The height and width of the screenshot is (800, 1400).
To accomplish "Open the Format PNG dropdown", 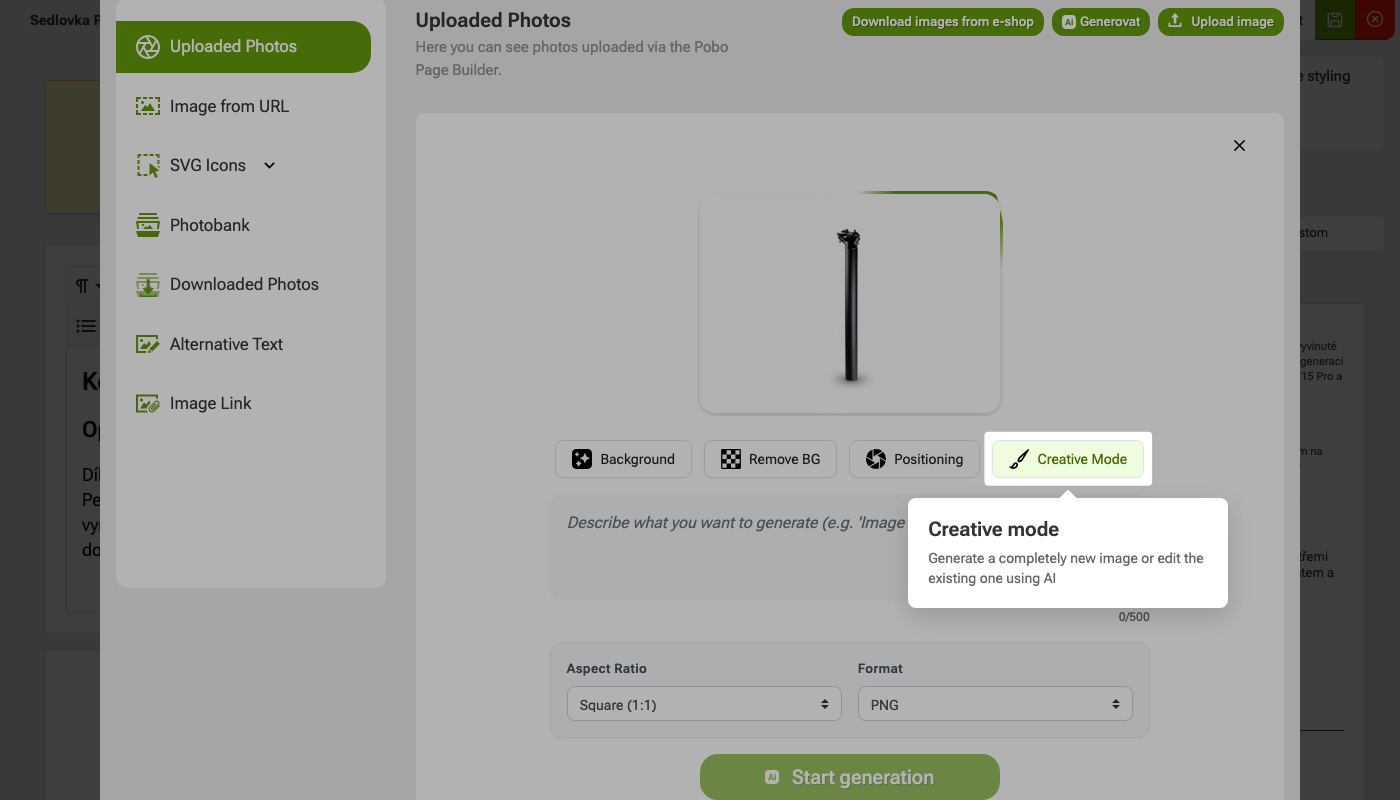I will 995,704.
